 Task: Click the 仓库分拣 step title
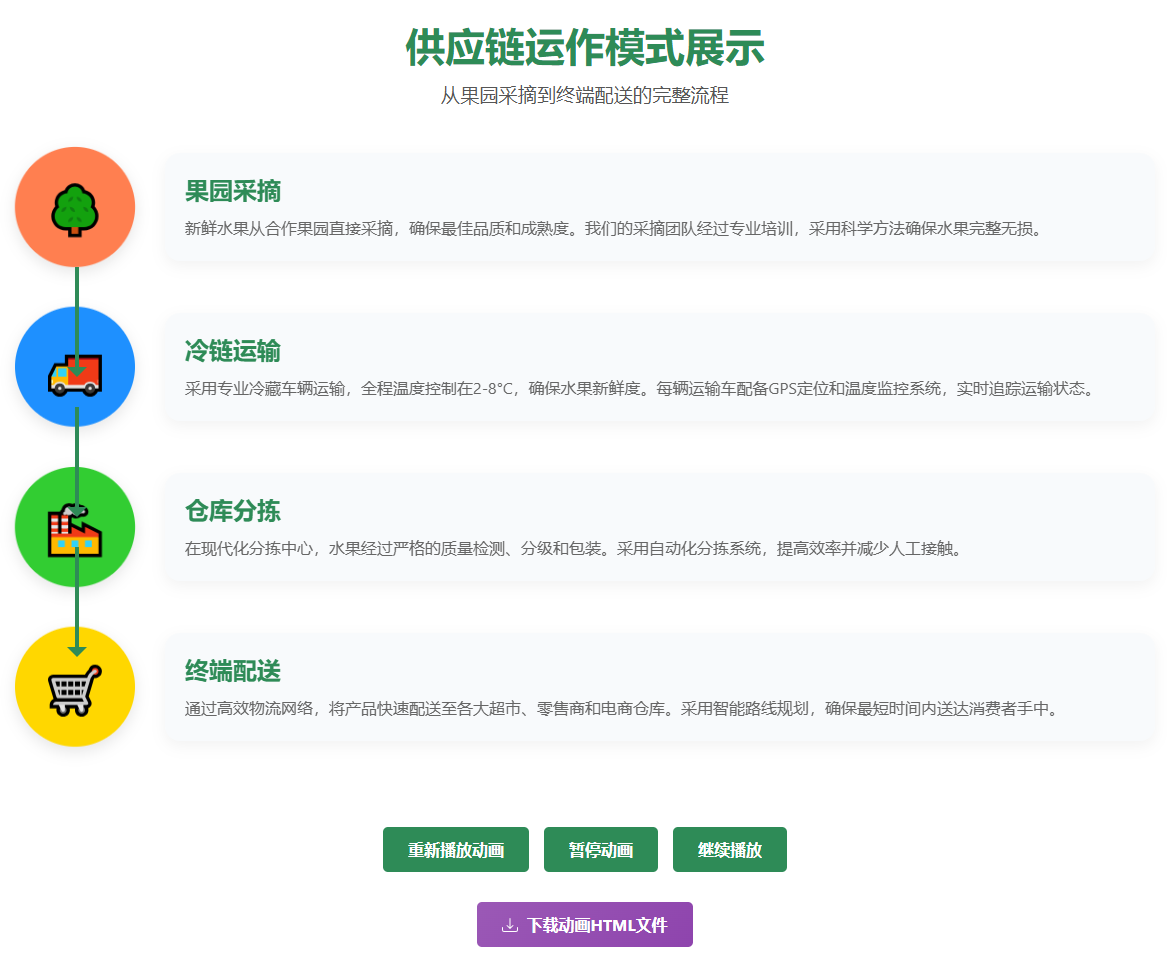click(x=232, y=511)
